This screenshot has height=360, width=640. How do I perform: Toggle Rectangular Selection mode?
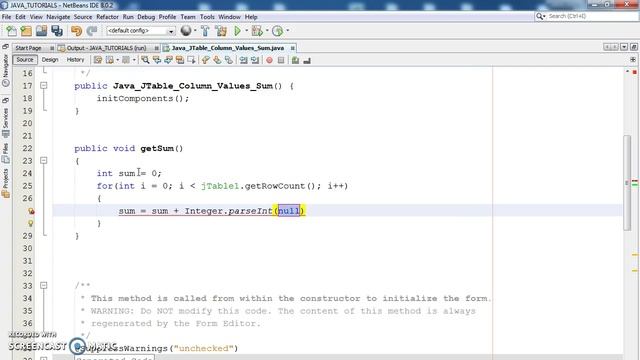point(191,60)
